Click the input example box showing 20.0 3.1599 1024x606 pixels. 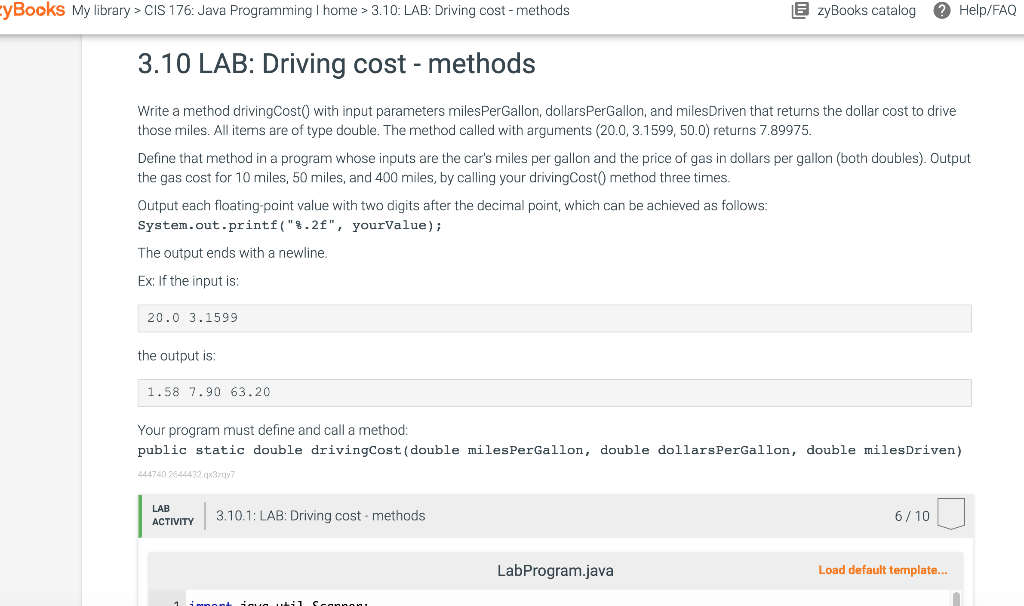click(554, 317)
